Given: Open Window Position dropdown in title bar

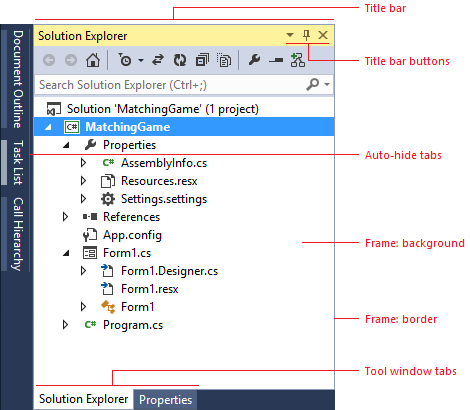Looking at the screenshot, I should click(x=290, y=35).
